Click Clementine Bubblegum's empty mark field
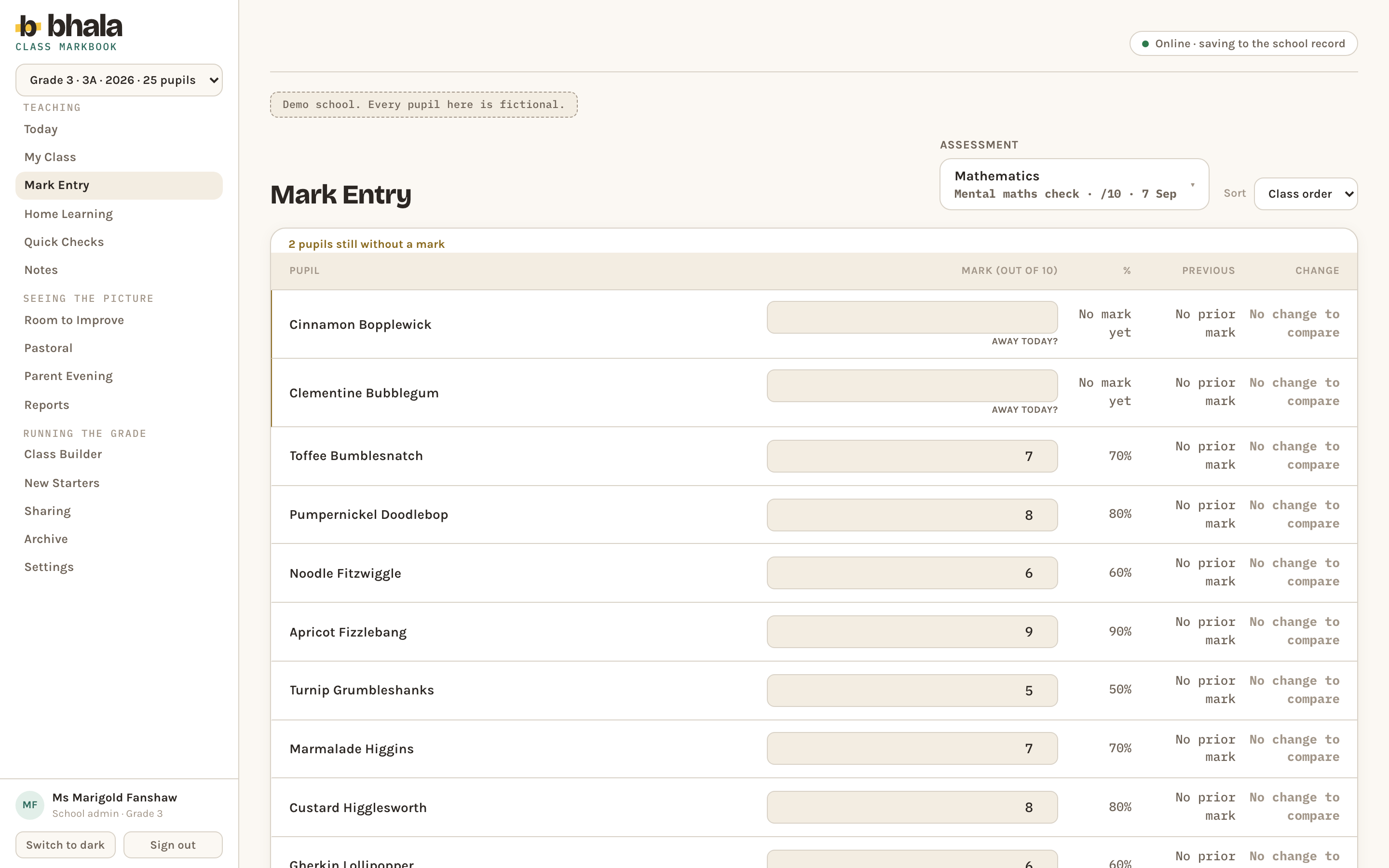 tap(912, 386)
